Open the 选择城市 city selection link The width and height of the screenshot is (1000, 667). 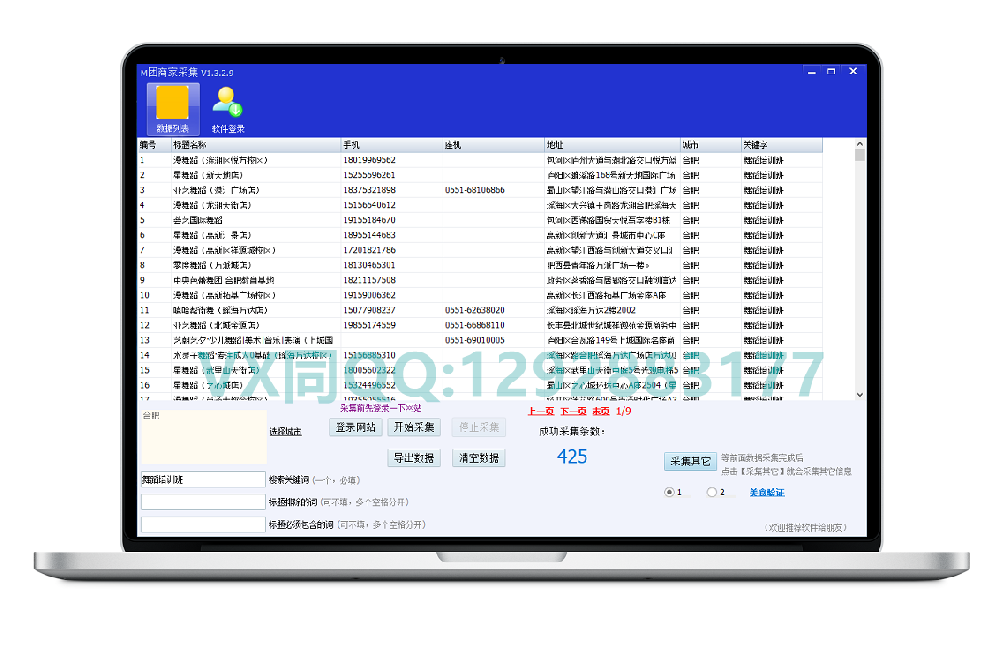pos(285,432)
